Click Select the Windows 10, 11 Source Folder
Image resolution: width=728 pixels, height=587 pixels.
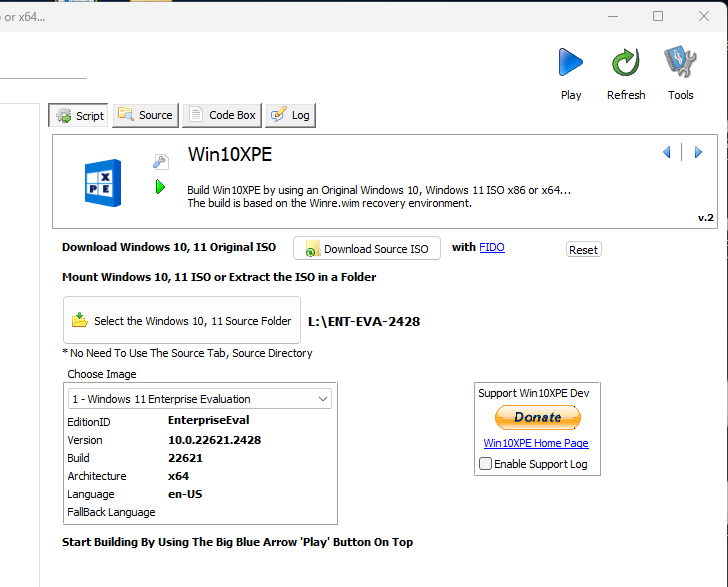pyautogui.click(x=182, y=320)
